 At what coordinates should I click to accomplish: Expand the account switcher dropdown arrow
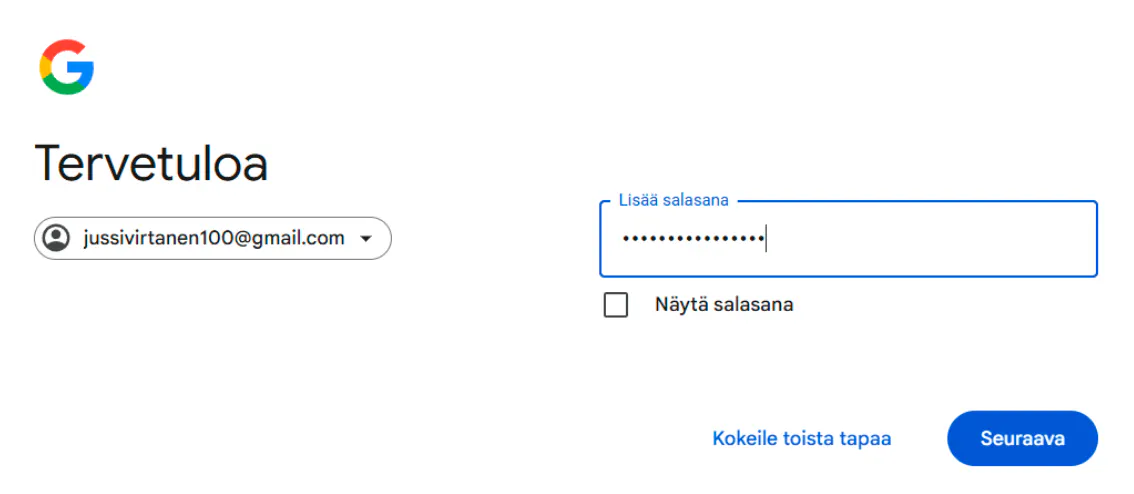(x=366, y=239)
